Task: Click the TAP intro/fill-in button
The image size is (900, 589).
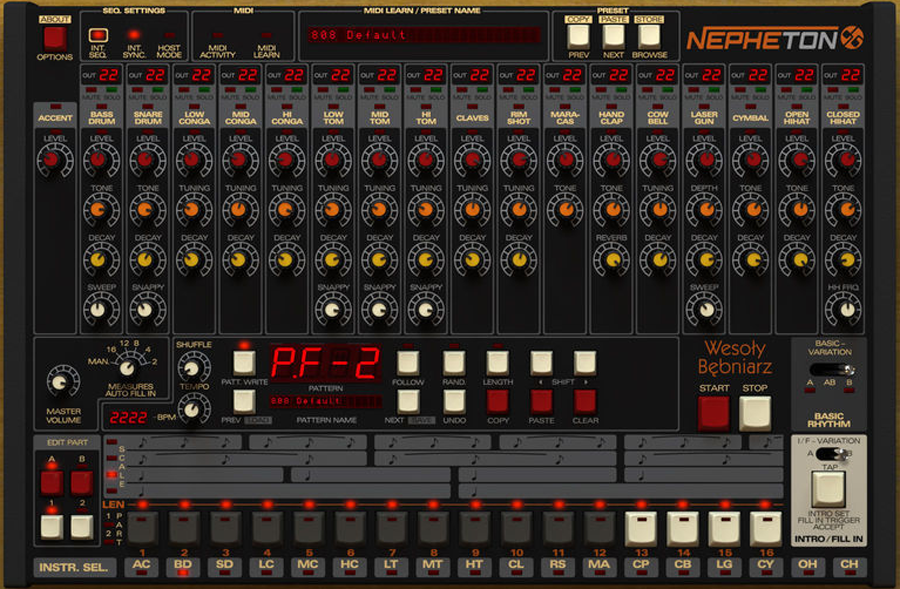Action: point(828,490)
